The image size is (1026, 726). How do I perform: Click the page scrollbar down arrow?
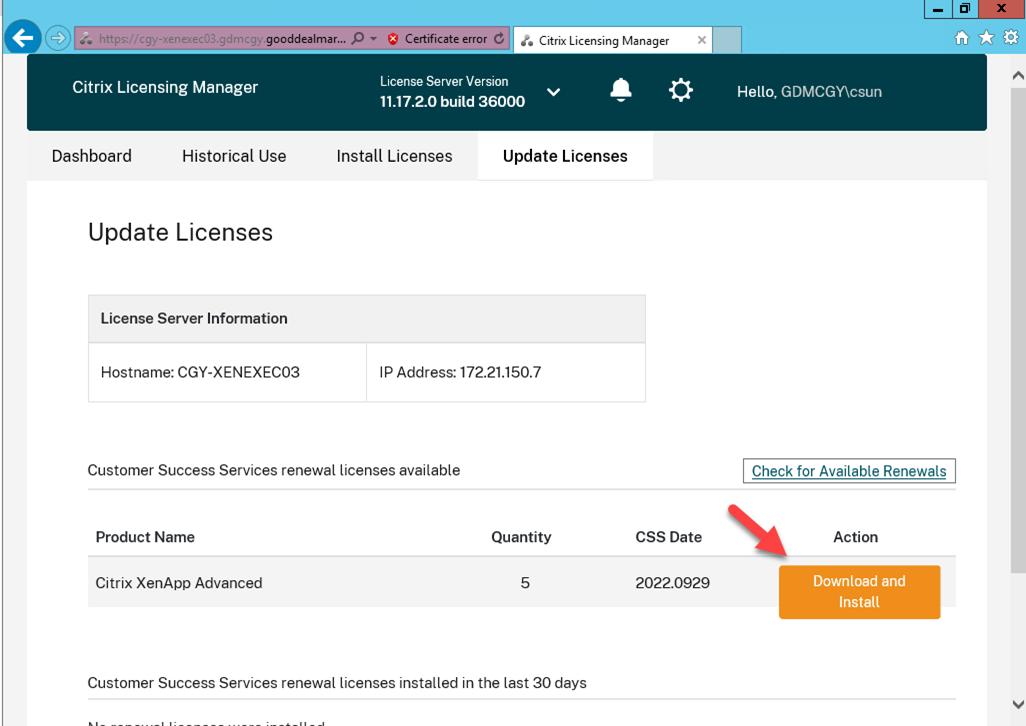(1017, 704)
